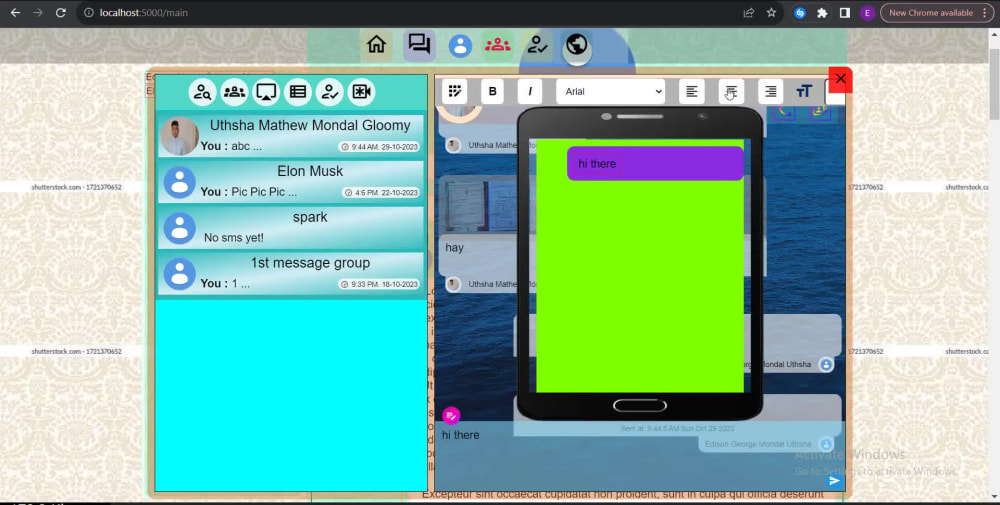Click the video camera icon in chat panel

[x=362, y=92]
